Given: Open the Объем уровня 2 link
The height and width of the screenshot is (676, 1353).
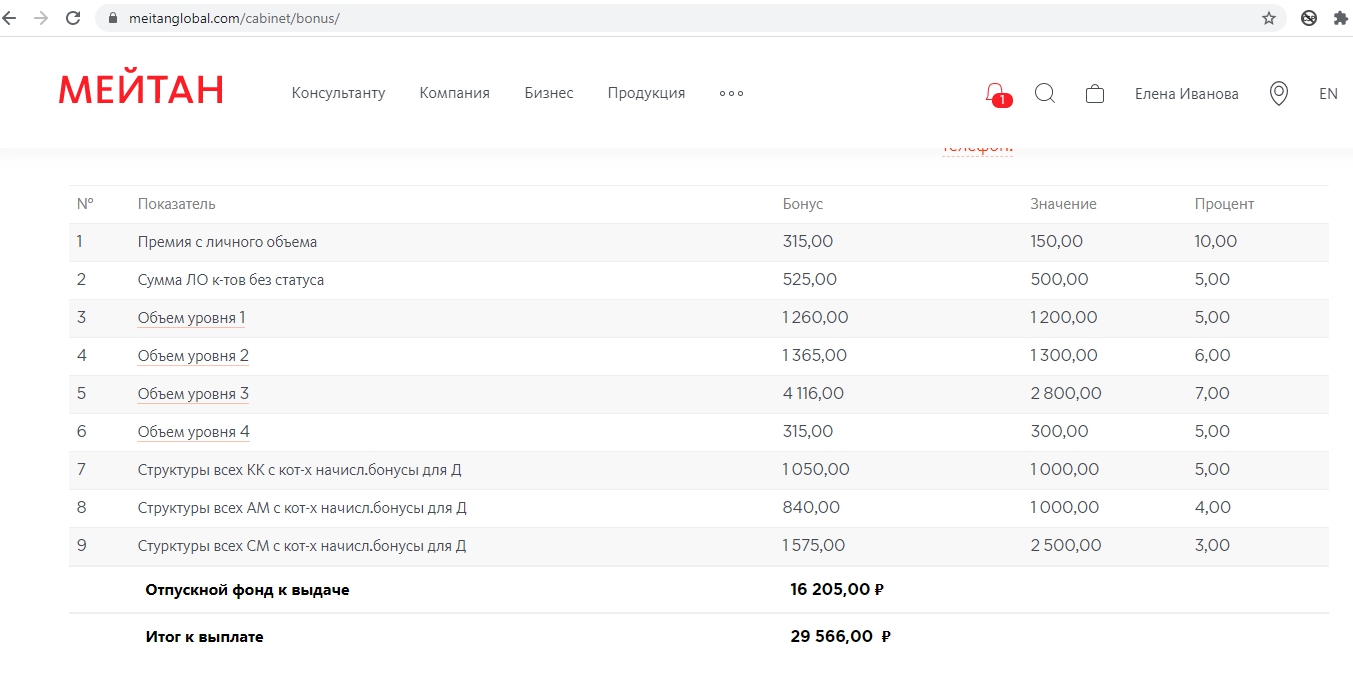Looking at the screenshot, I should click(193, 356).
